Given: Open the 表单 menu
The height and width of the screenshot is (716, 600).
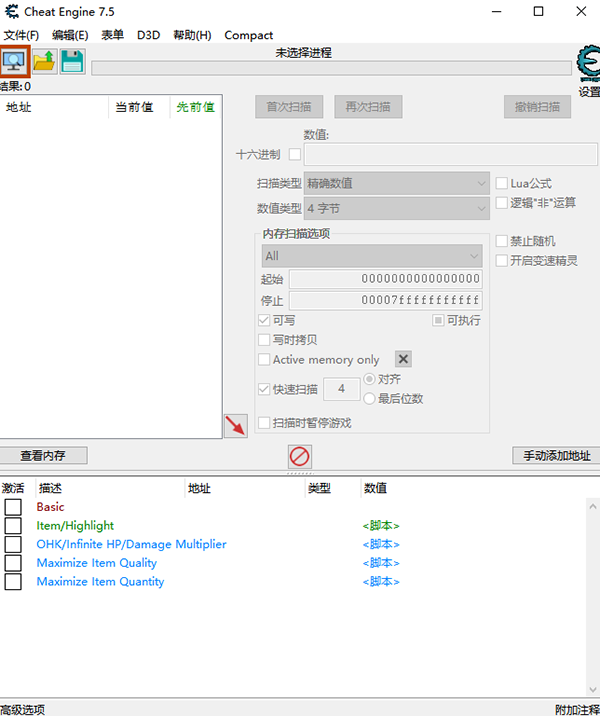Looking at the screenshot, I should 112,35.
